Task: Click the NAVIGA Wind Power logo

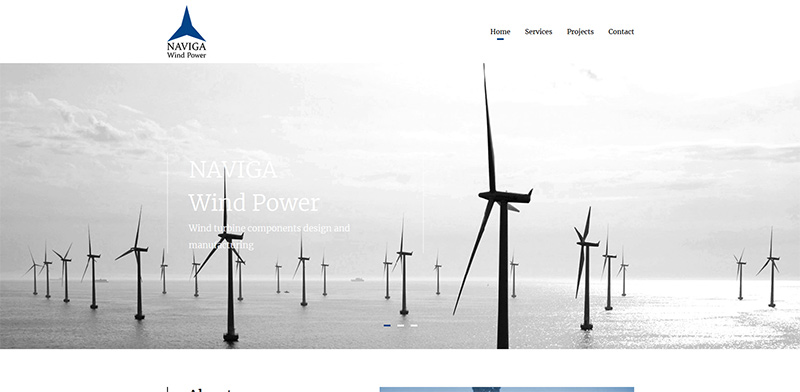Action: coord(187,32)
